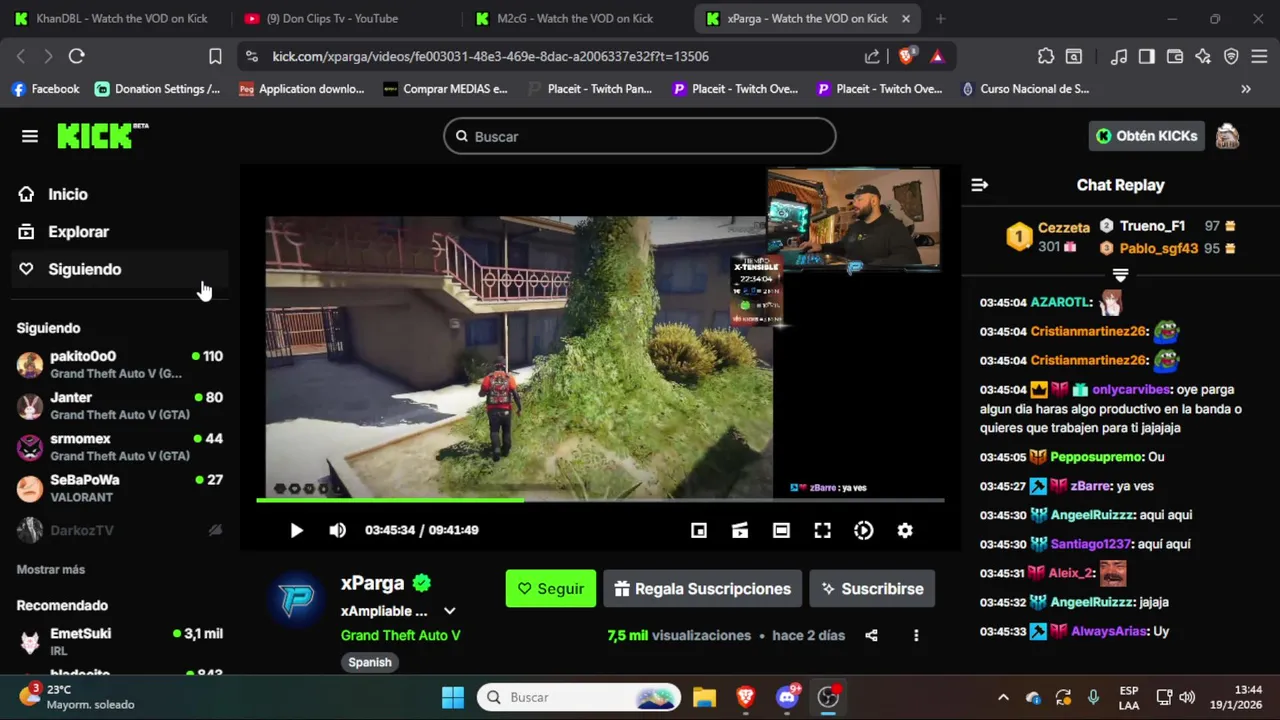The width and height of the screenshot is (1280, 720).
Task: Toggle the Seguir follow button
Action: pyautogui.click(x=551, y=589)
